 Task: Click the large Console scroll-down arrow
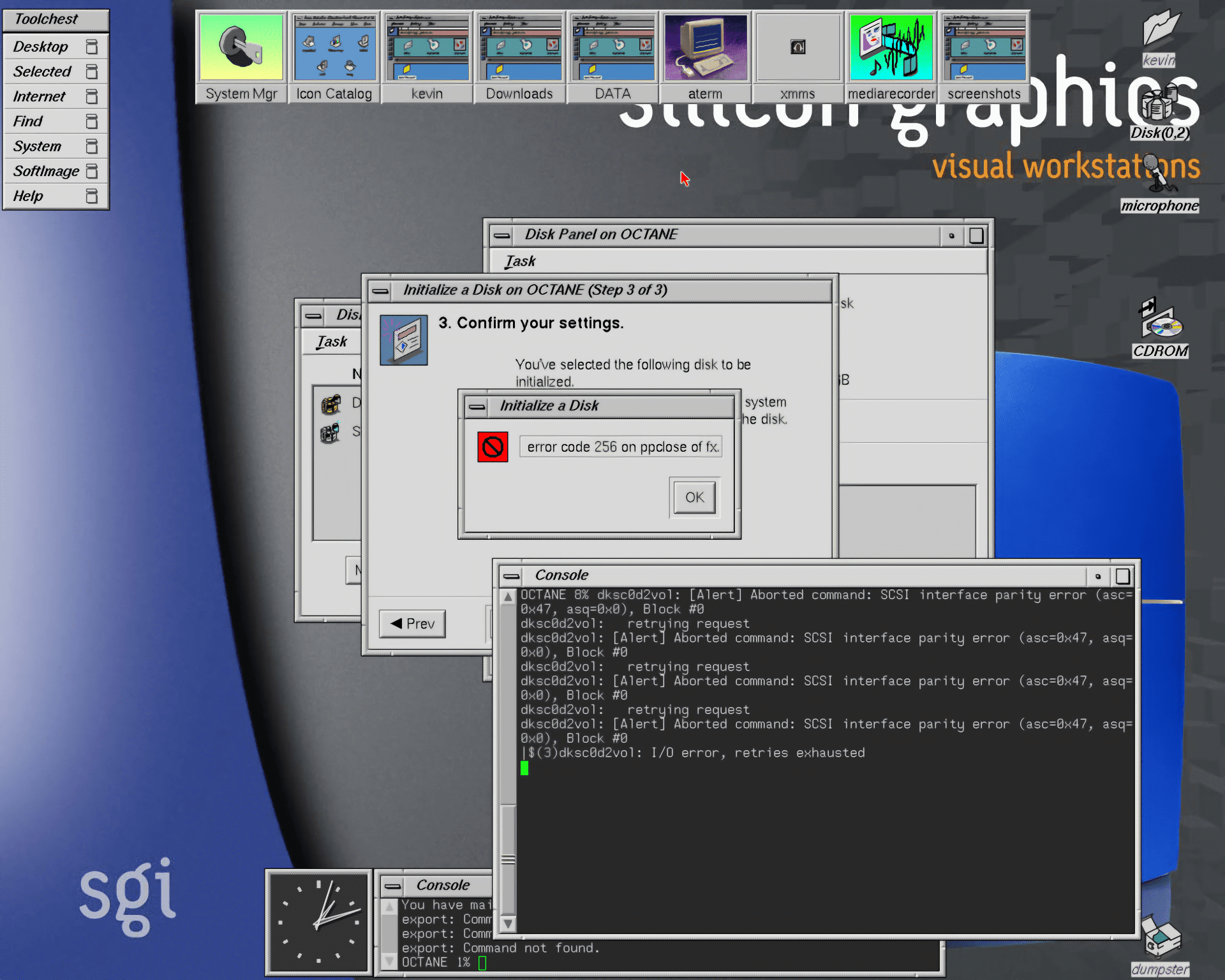(x=508, y=923)
